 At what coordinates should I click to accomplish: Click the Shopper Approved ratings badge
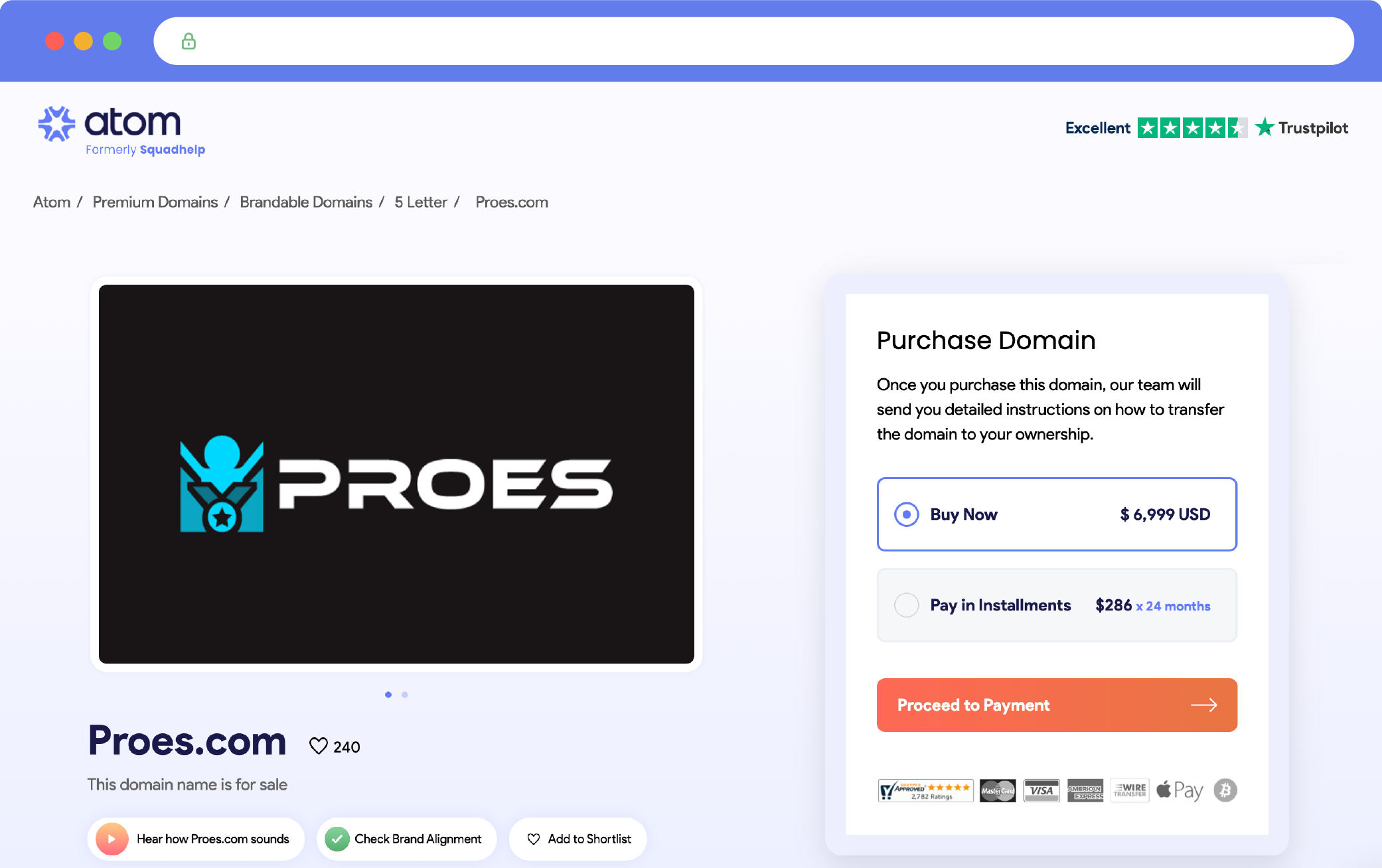pos(925,790)
